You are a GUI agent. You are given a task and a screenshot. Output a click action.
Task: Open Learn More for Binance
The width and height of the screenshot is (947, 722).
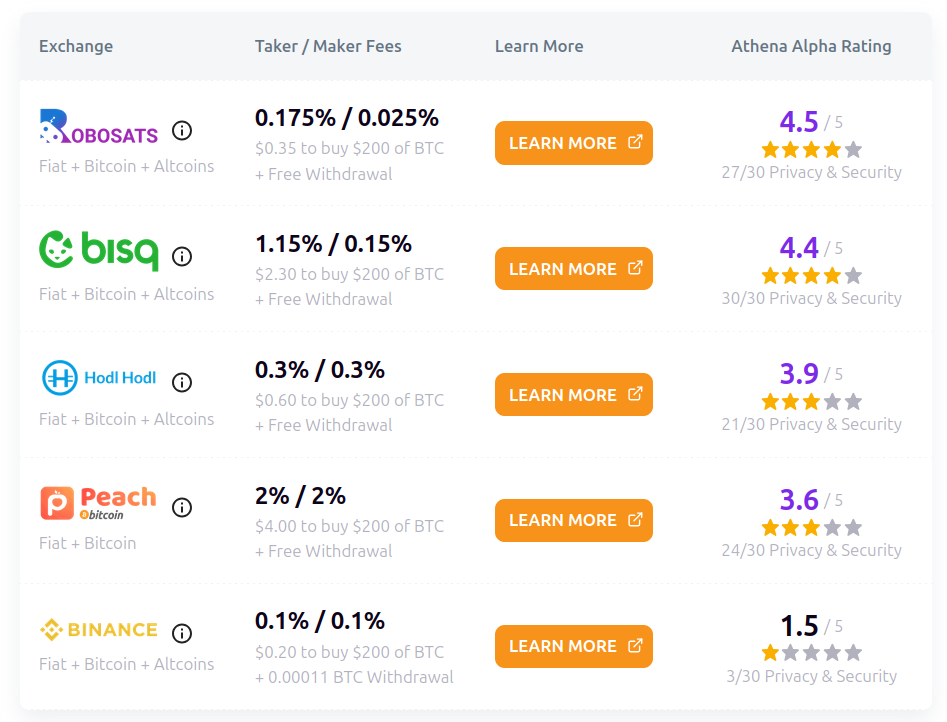coord(574,646)
